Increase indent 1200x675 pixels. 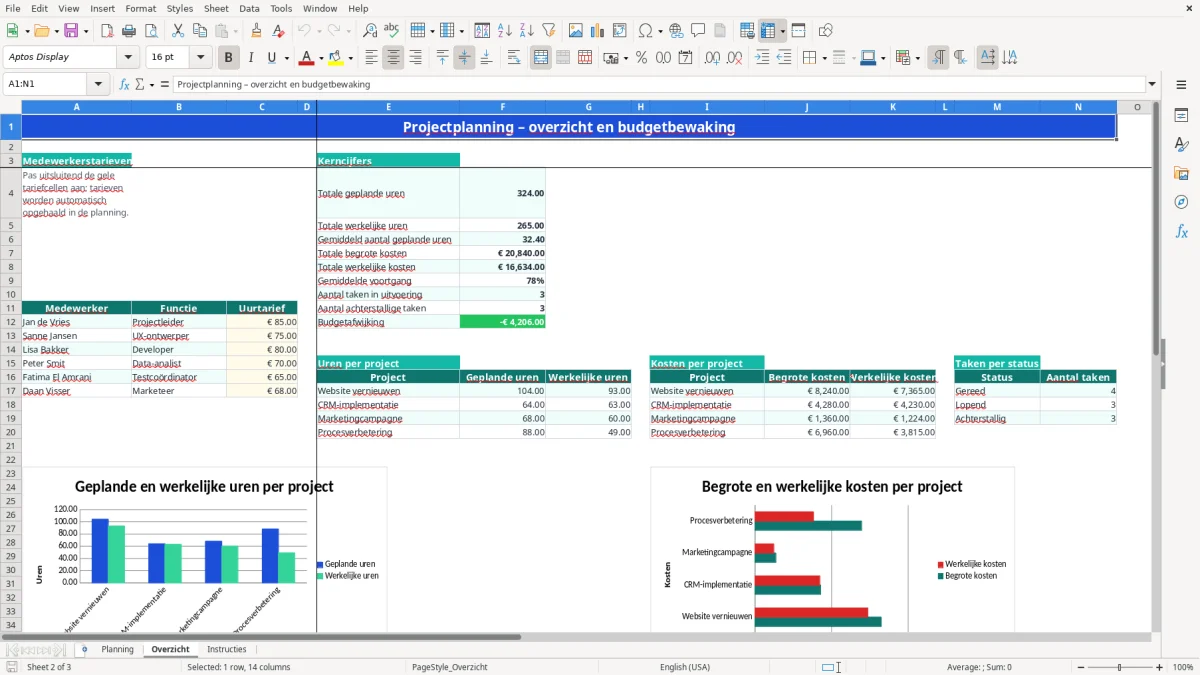[x=762, y=58]
